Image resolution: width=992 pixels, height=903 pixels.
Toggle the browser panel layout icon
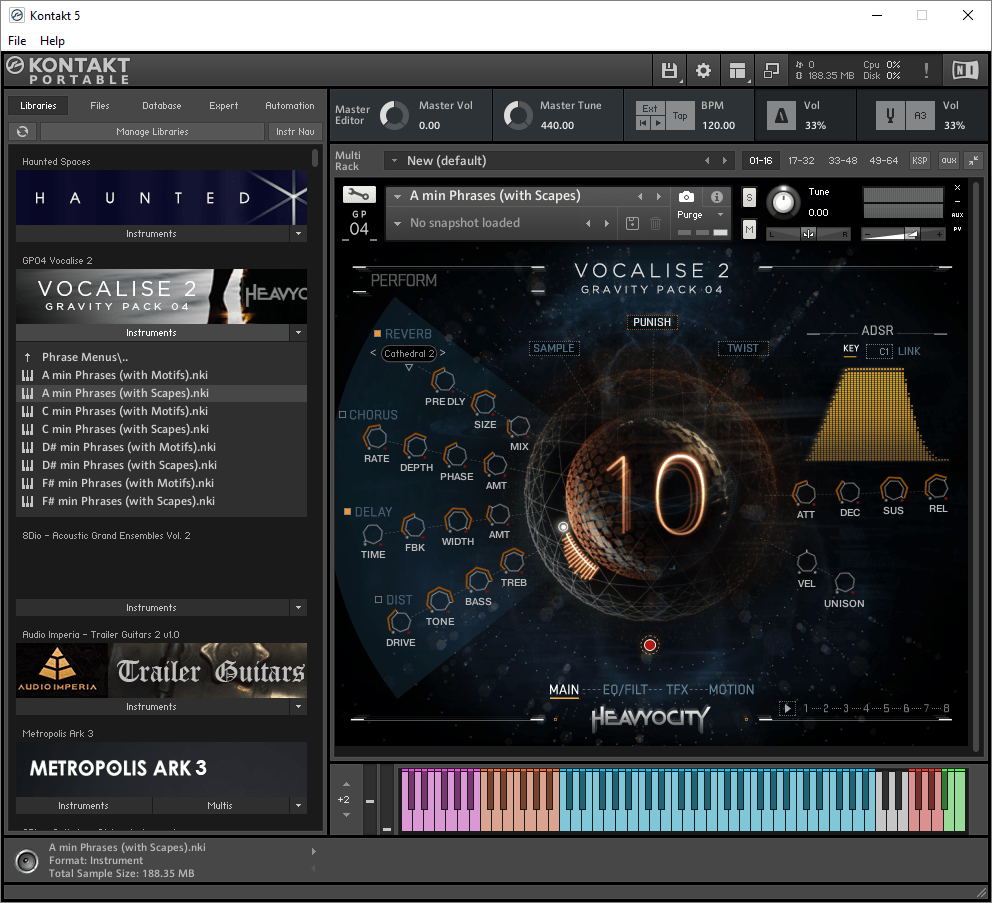(x=737, y=70)
